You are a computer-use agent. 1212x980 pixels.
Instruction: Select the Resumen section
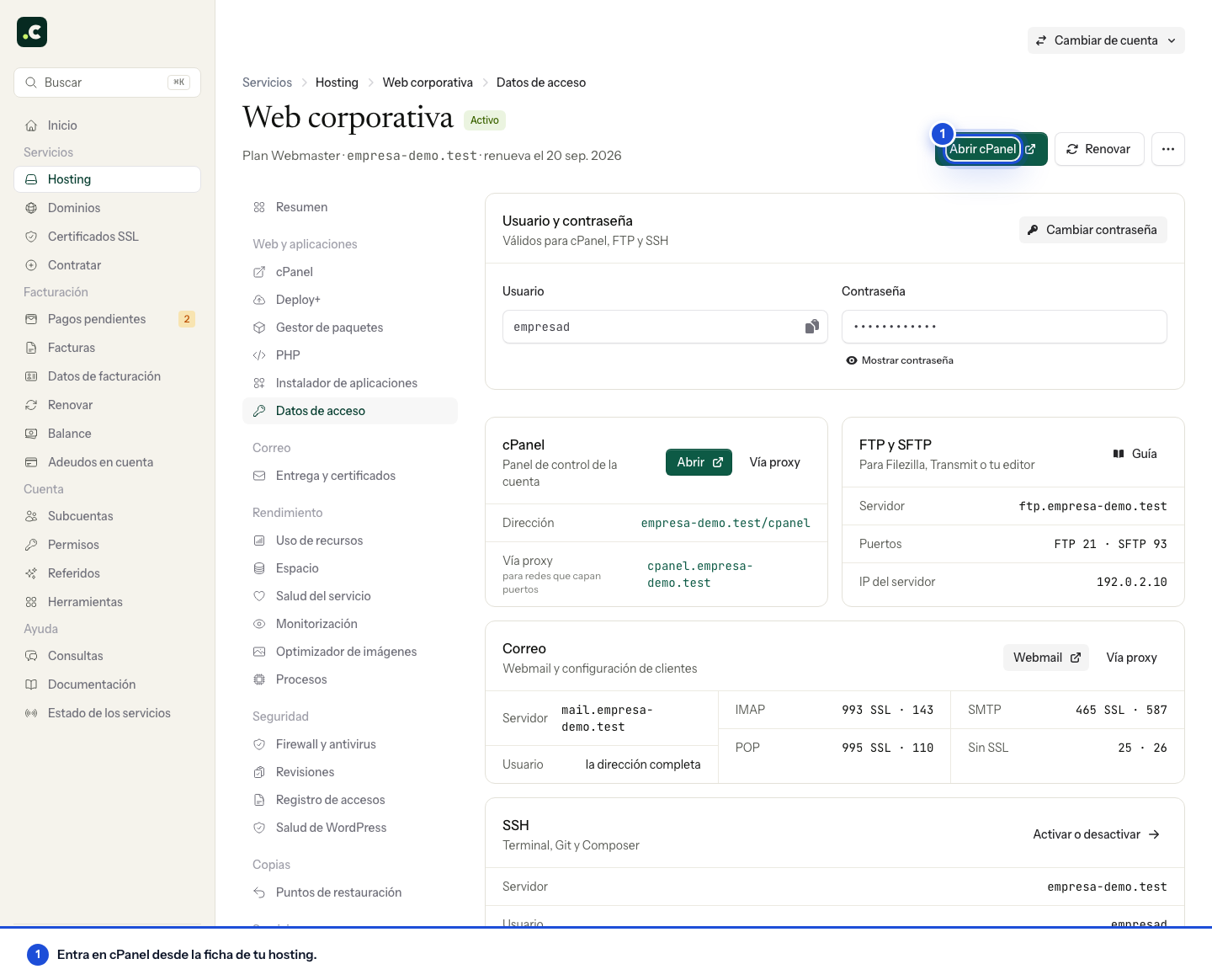click(350, 207)
